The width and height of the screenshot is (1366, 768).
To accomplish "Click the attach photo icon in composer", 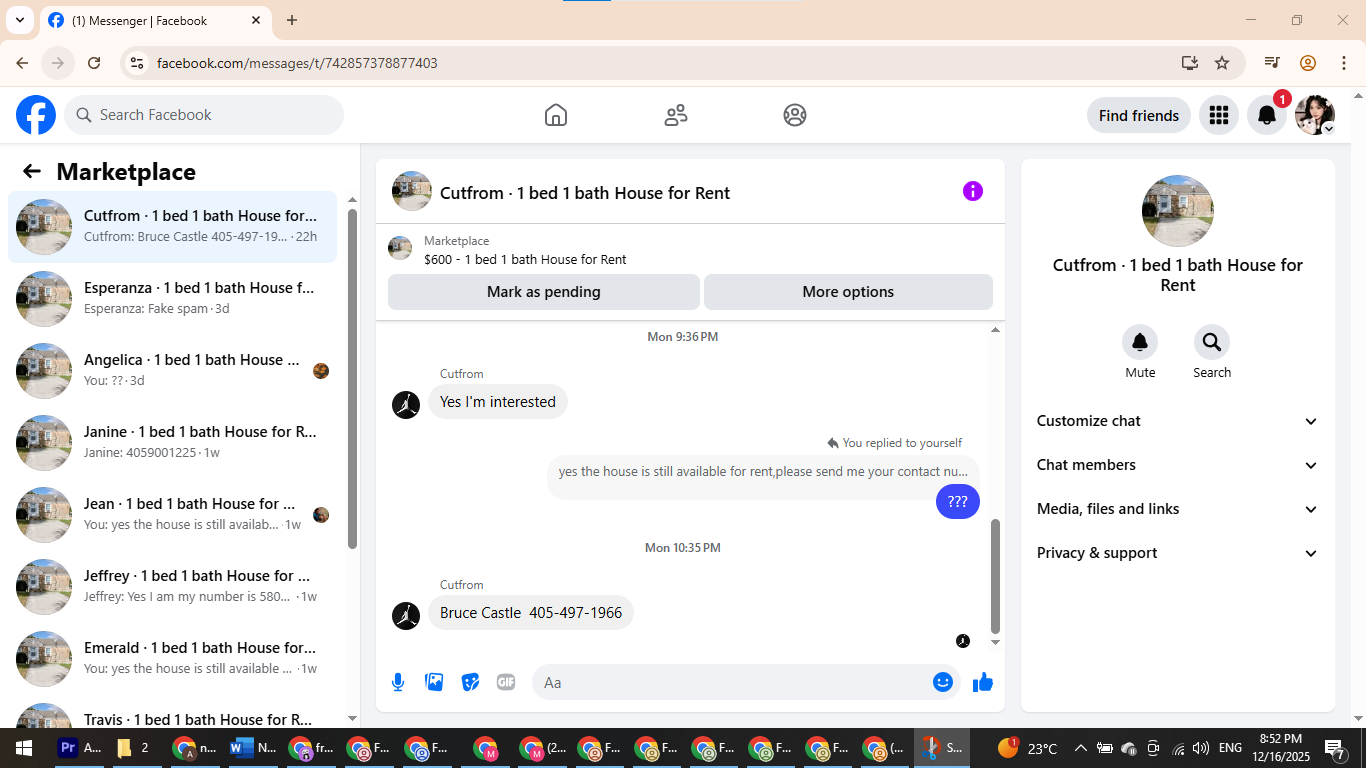I will tap(434, 682).
